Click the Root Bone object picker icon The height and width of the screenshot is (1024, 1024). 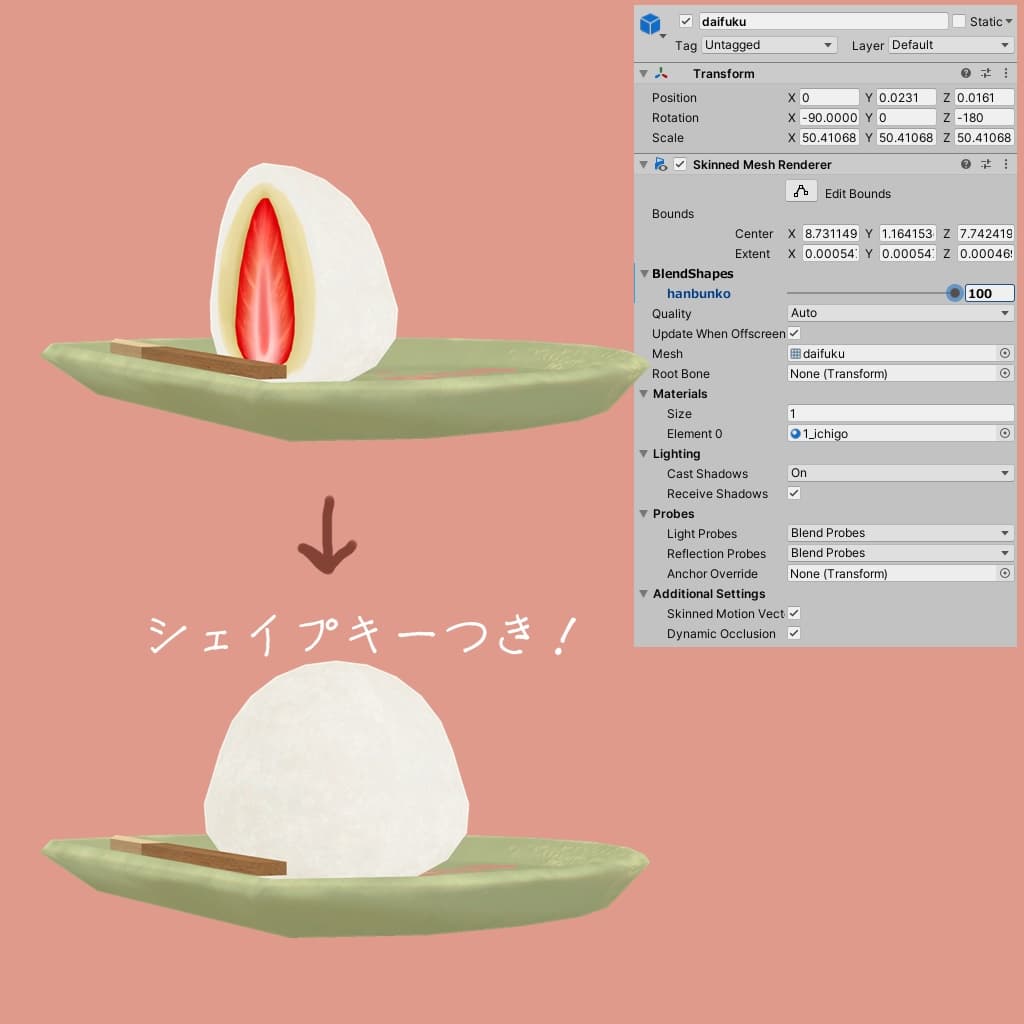(x=1008, y=373)
